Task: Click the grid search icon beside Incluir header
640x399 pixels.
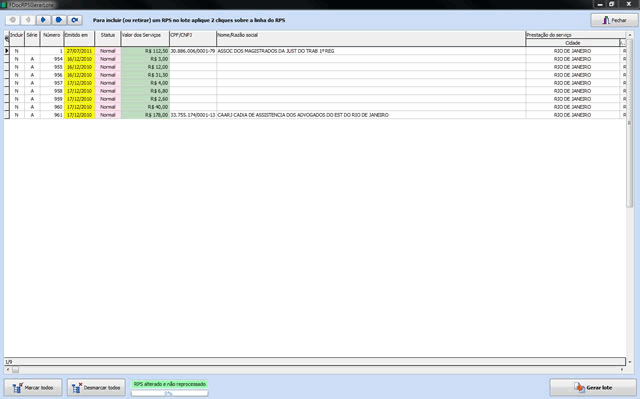Action: (x=7, y=39)
